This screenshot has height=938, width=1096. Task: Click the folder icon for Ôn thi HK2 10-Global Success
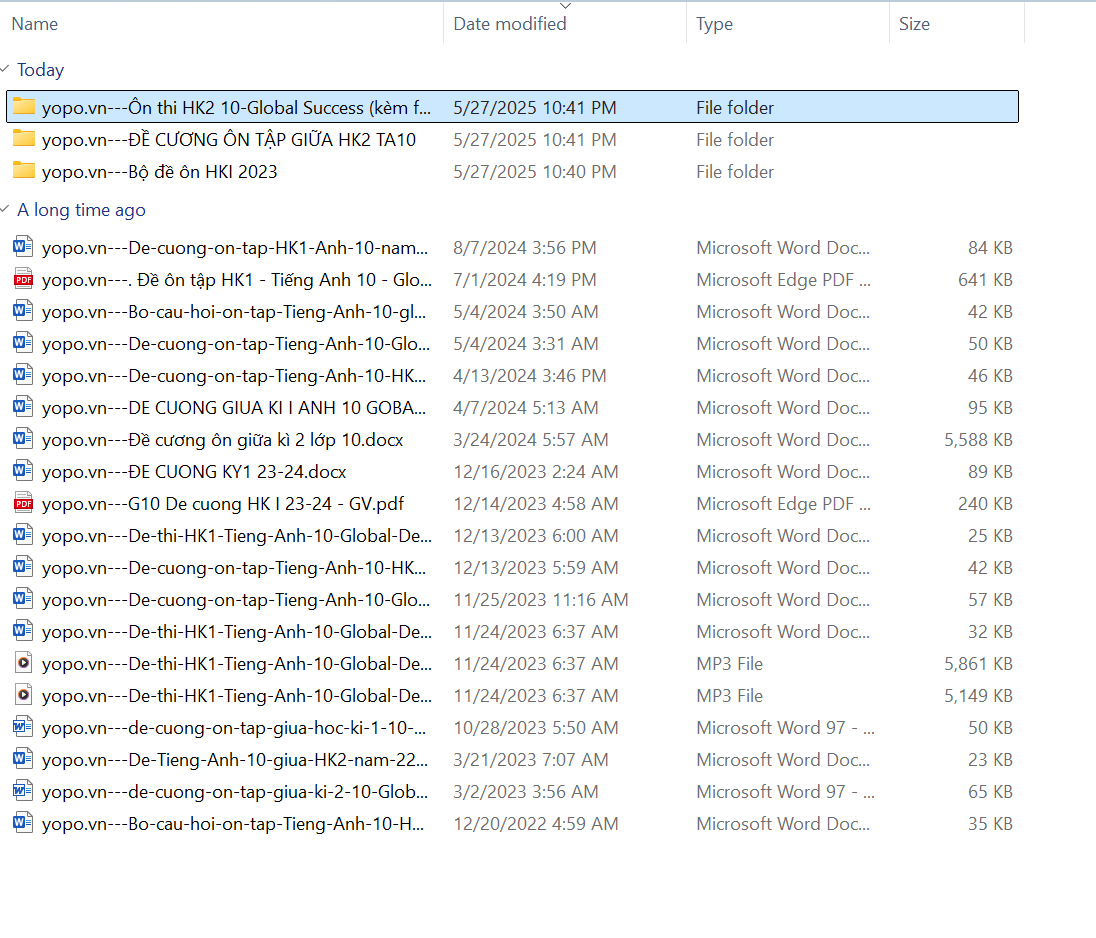tap(24, 107)
